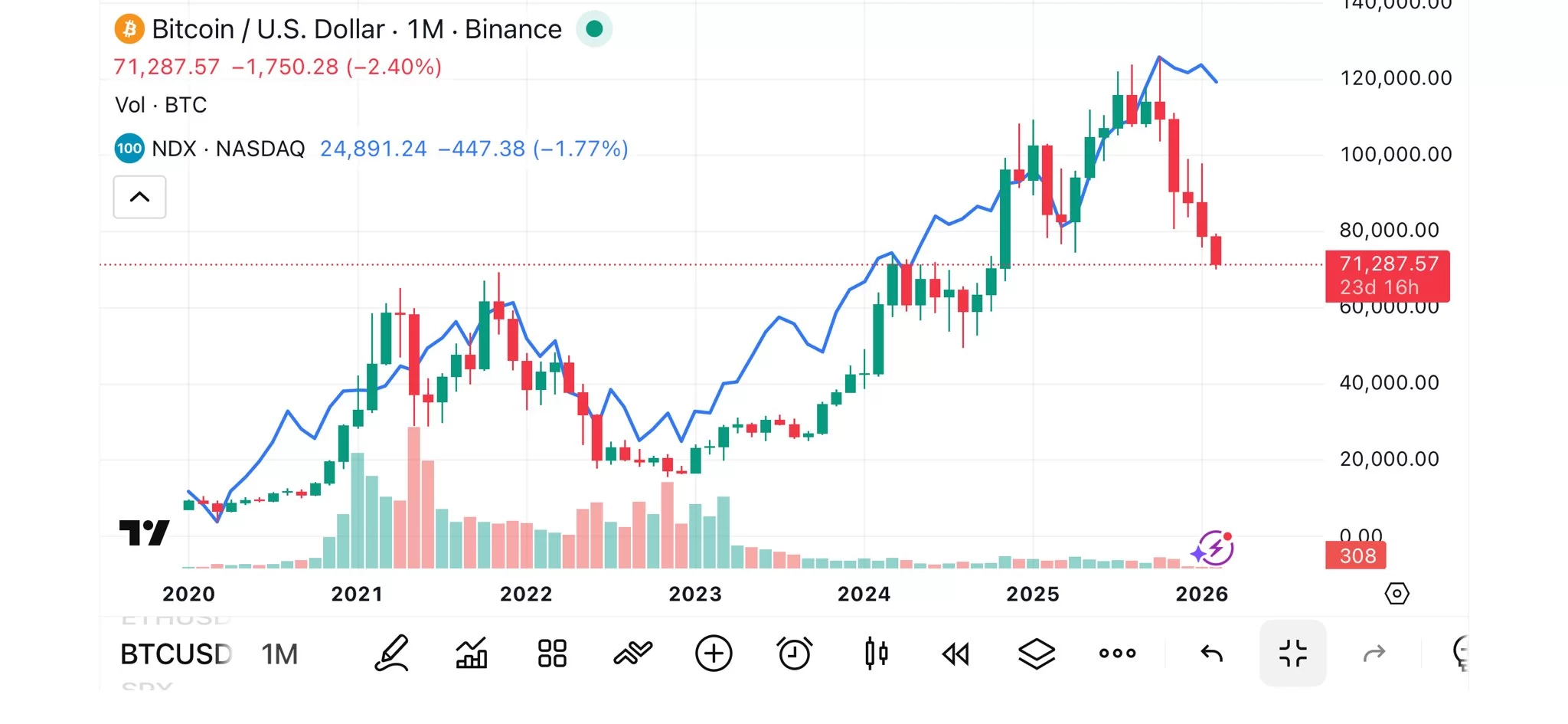Open chart settings hexagon icon
The width and height of the screenshot is (1568, 724).
(x=1396, y=594)
